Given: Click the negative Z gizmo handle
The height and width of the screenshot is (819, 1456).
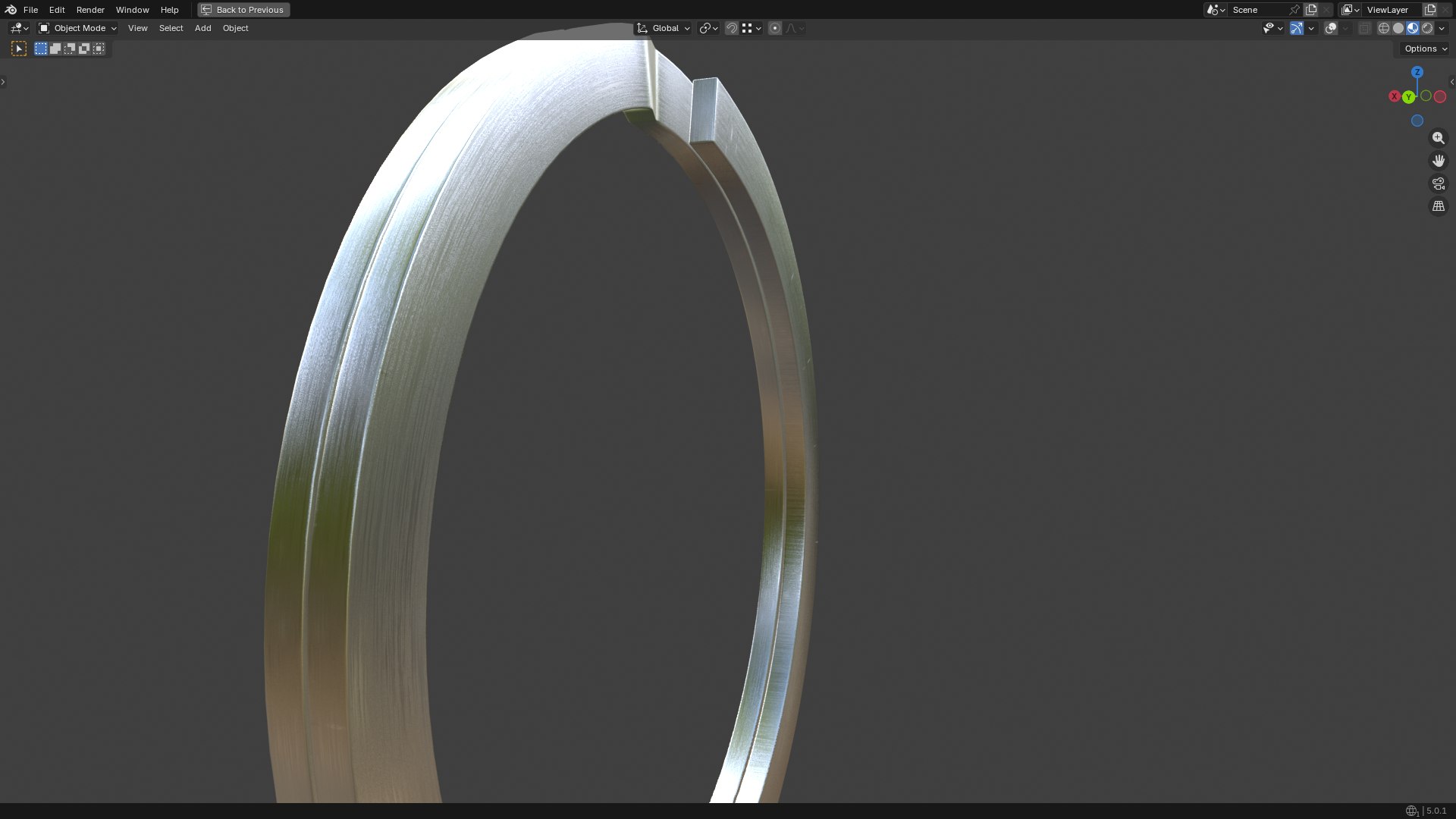Looking at the screenshot, I should [x=1417, y=121].
